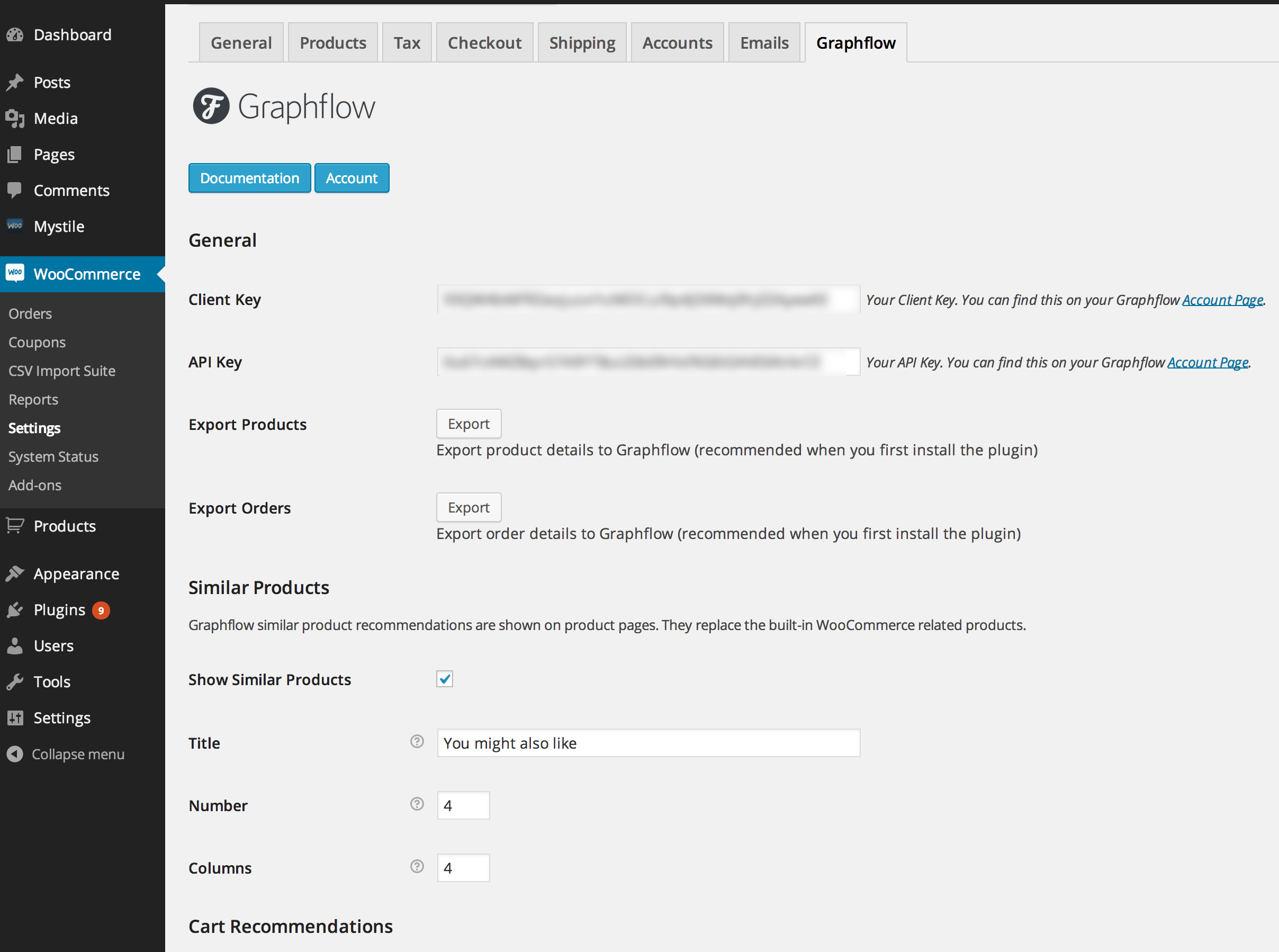Click the blue Account button
This screenshot has width=1279, height=952.
coord(352,178)
